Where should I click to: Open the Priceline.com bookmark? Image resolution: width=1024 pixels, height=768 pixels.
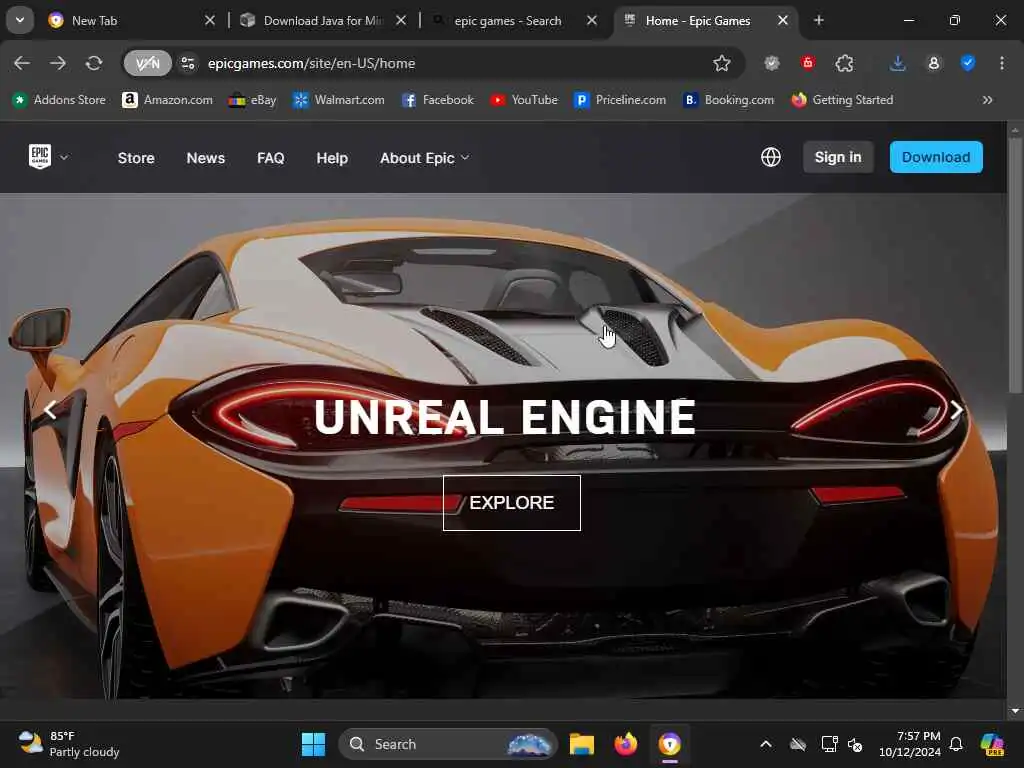620,100
